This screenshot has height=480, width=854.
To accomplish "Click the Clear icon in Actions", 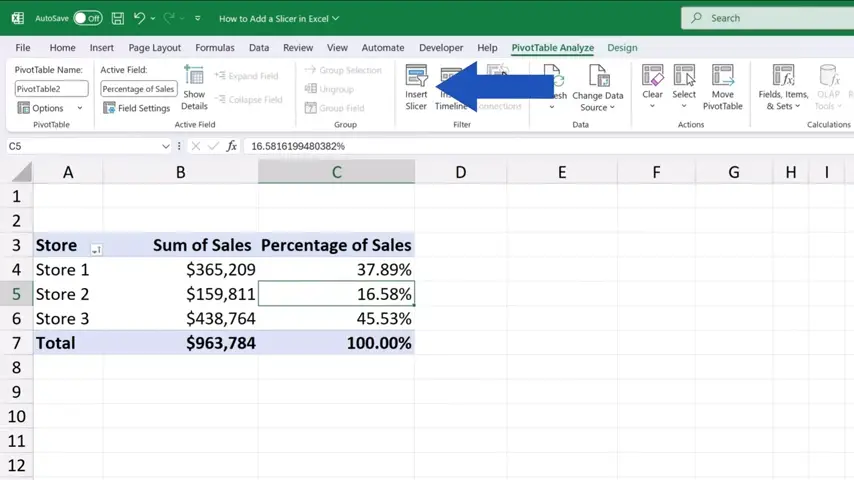I will point(652,87).
